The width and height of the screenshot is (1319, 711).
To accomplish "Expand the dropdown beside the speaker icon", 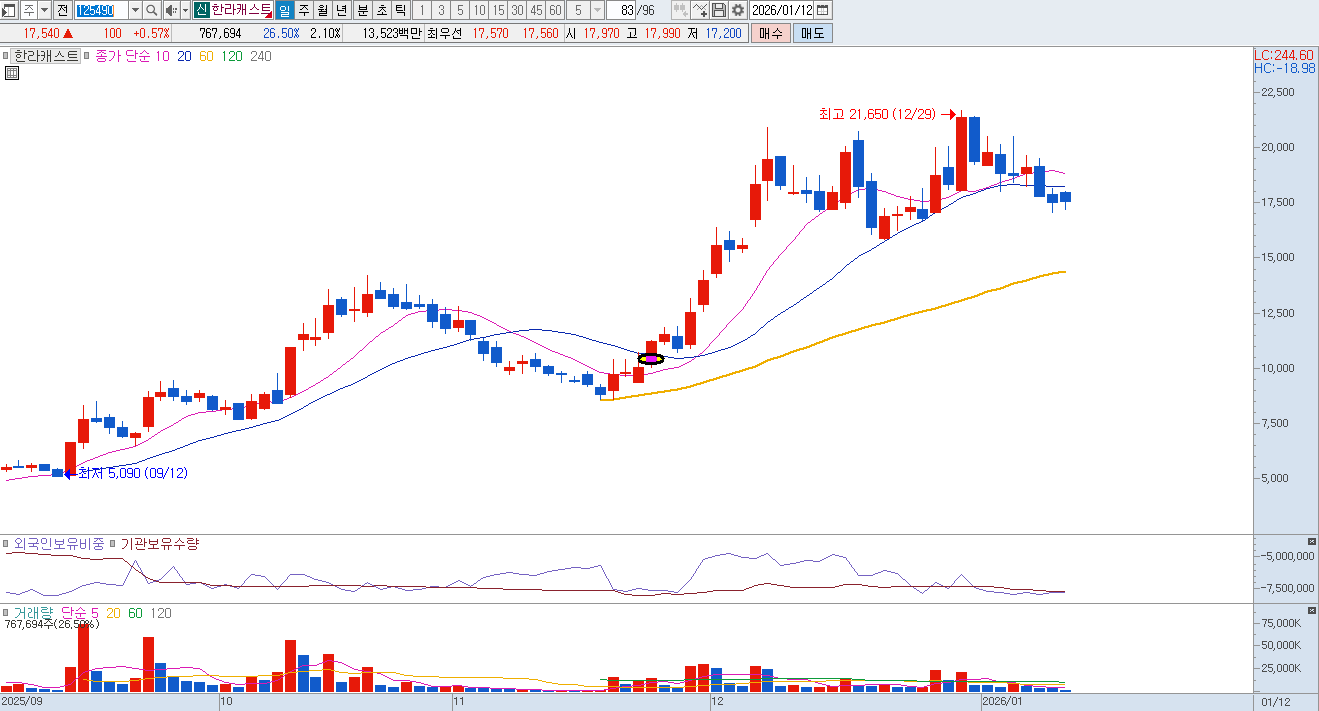I will click(x=184, y=10).
